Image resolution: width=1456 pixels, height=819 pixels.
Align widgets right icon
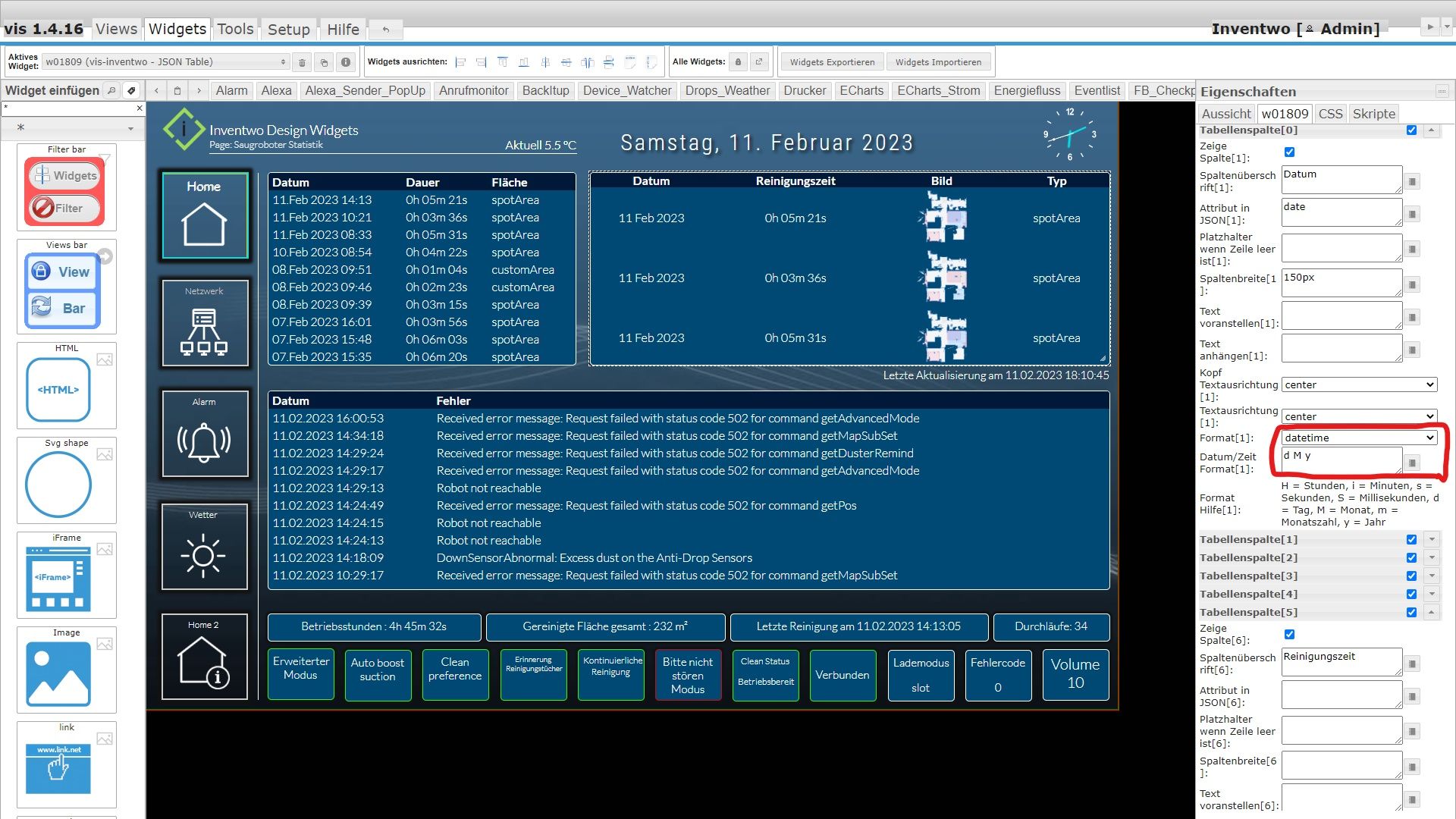481,62
